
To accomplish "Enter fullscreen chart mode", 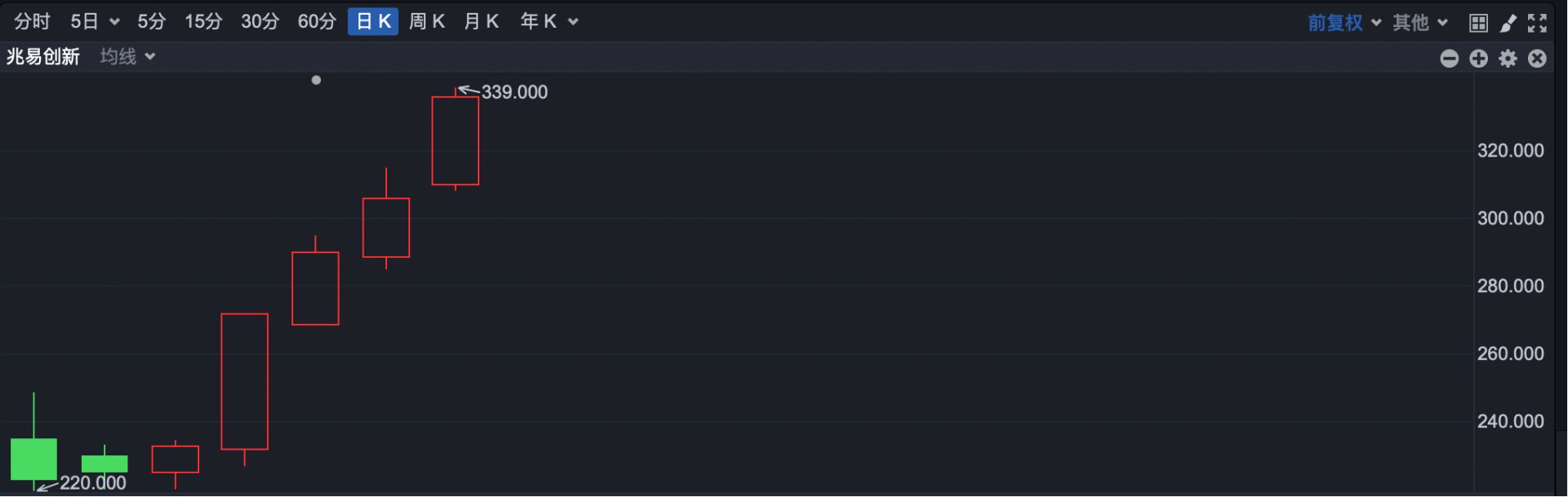I will point(1537,23).
